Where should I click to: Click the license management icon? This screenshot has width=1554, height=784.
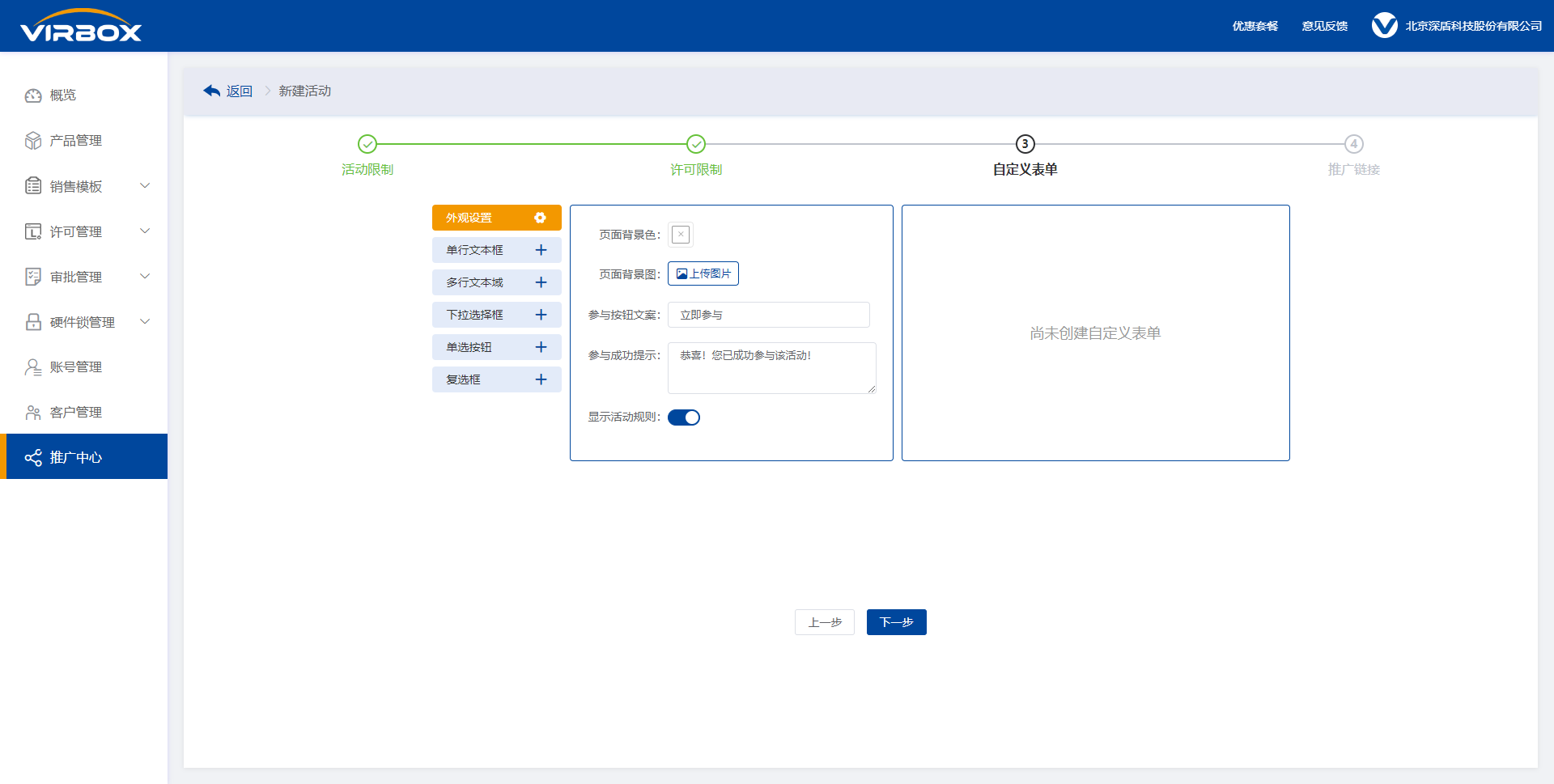pos(33,231)
